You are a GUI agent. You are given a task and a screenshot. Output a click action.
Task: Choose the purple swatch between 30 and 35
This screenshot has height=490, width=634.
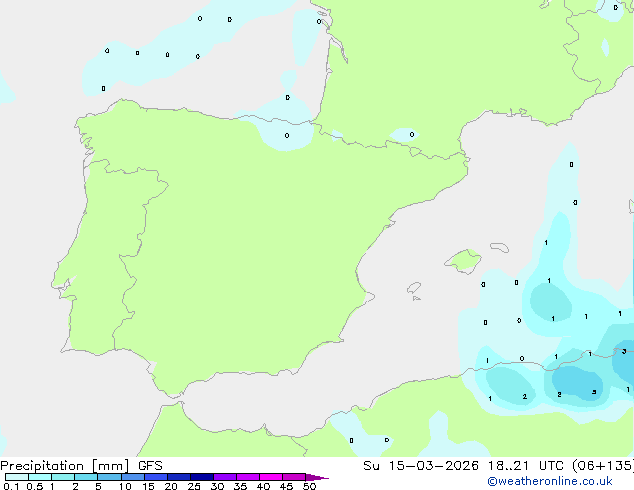pyautogui.click(x=225, y=477)
